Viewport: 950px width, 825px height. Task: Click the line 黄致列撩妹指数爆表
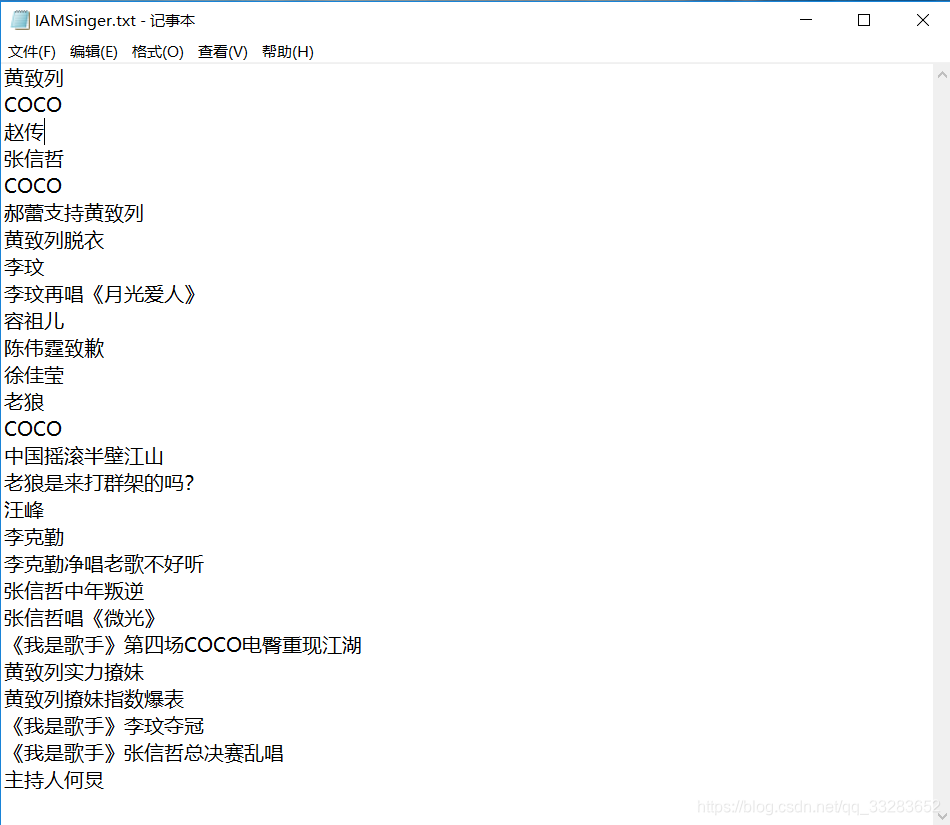tap(94, 700)
